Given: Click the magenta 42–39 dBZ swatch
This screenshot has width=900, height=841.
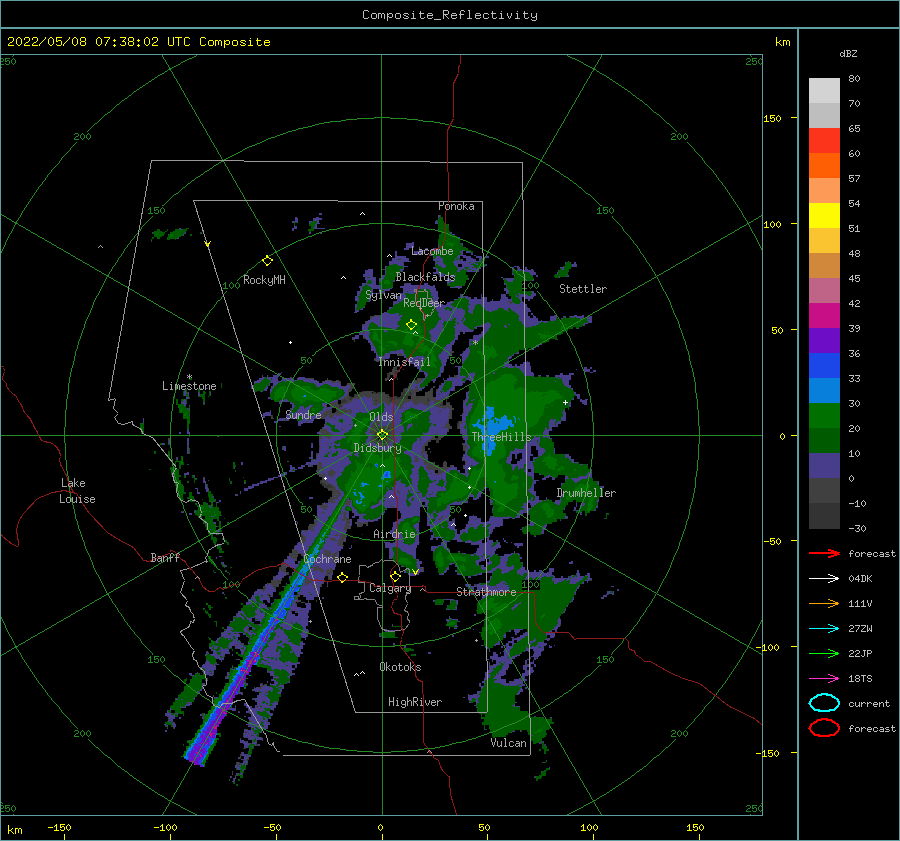Looking at the screenshot, I should 824,316.
